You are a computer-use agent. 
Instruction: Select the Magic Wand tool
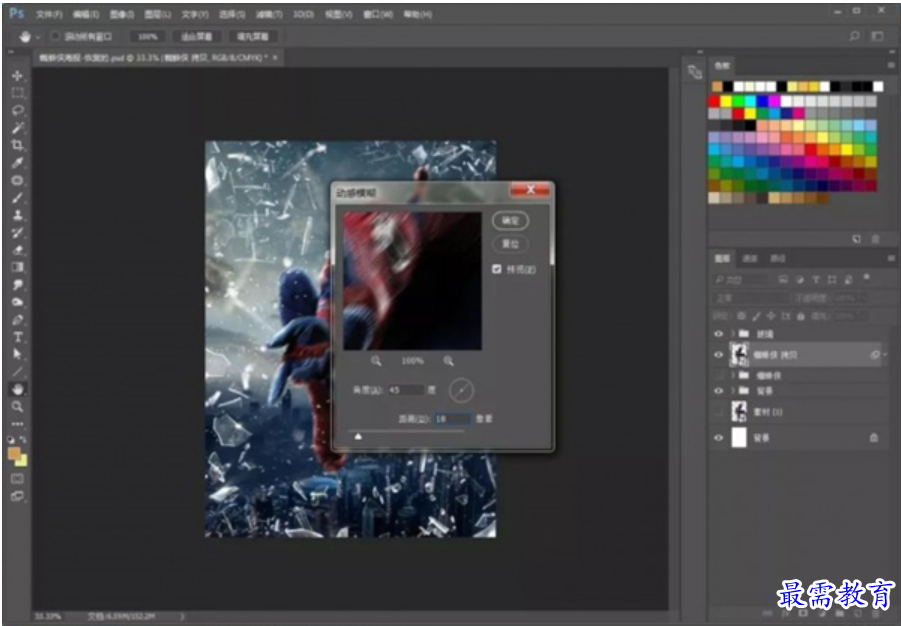click(17, 128)
